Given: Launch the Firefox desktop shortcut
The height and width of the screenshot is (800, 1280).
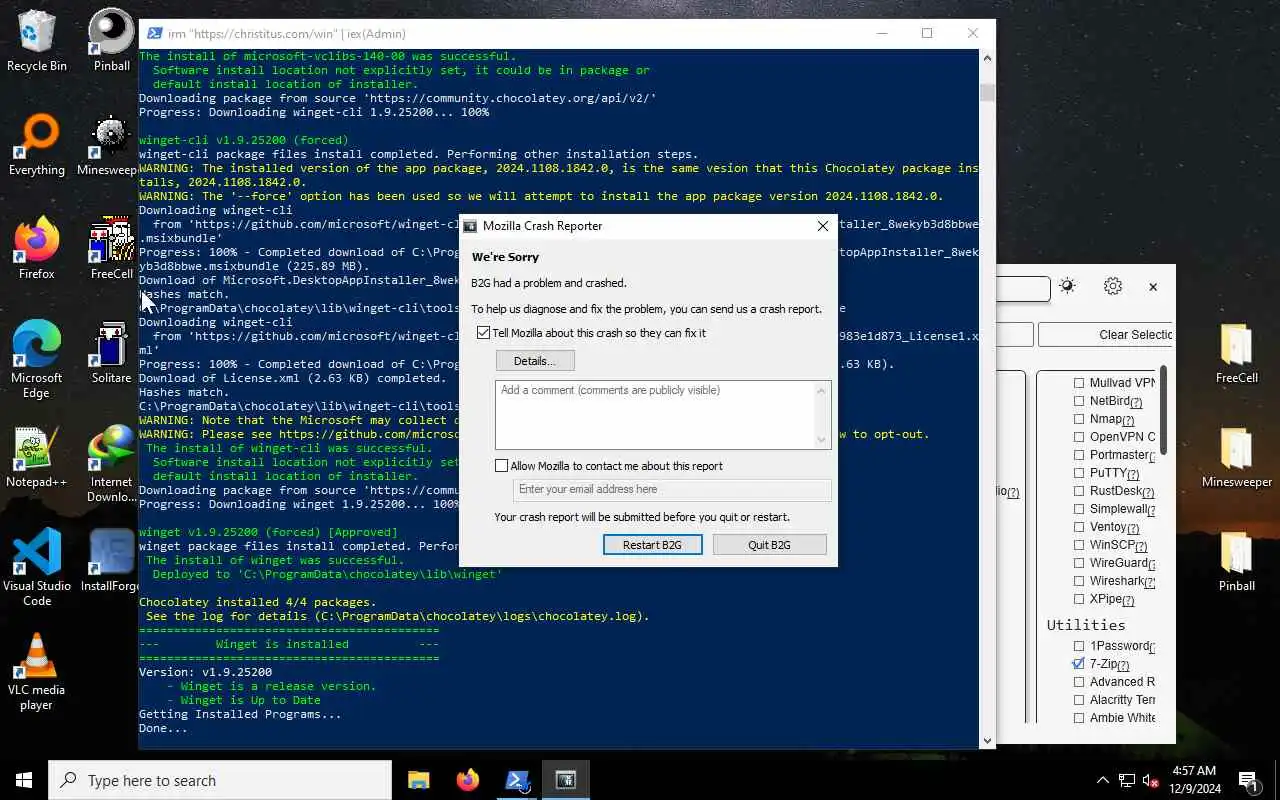Looking at the screenshot, I should (x=37, y=249).
